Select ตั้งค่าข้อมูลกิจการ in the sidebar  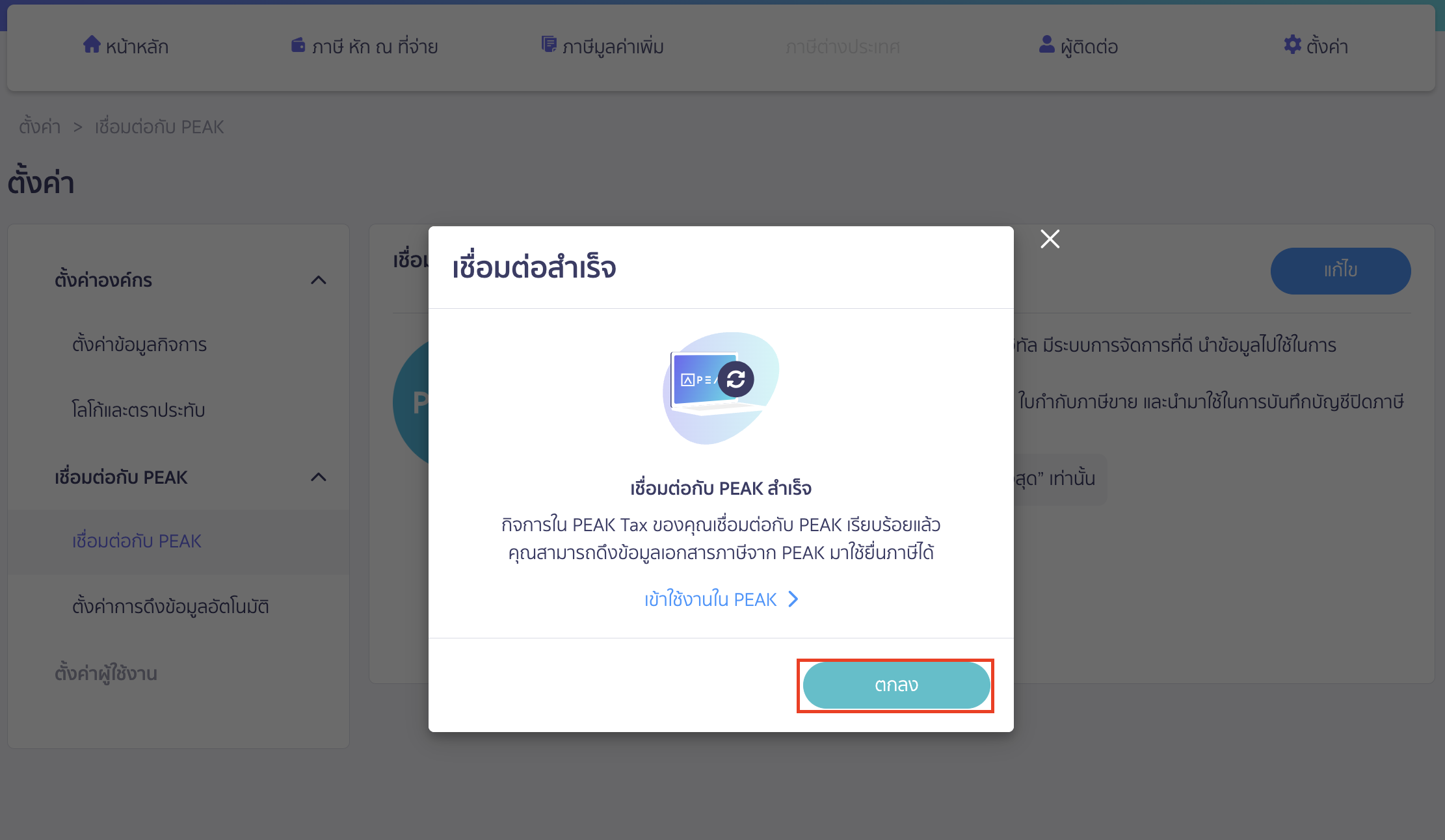click(139, 344)
